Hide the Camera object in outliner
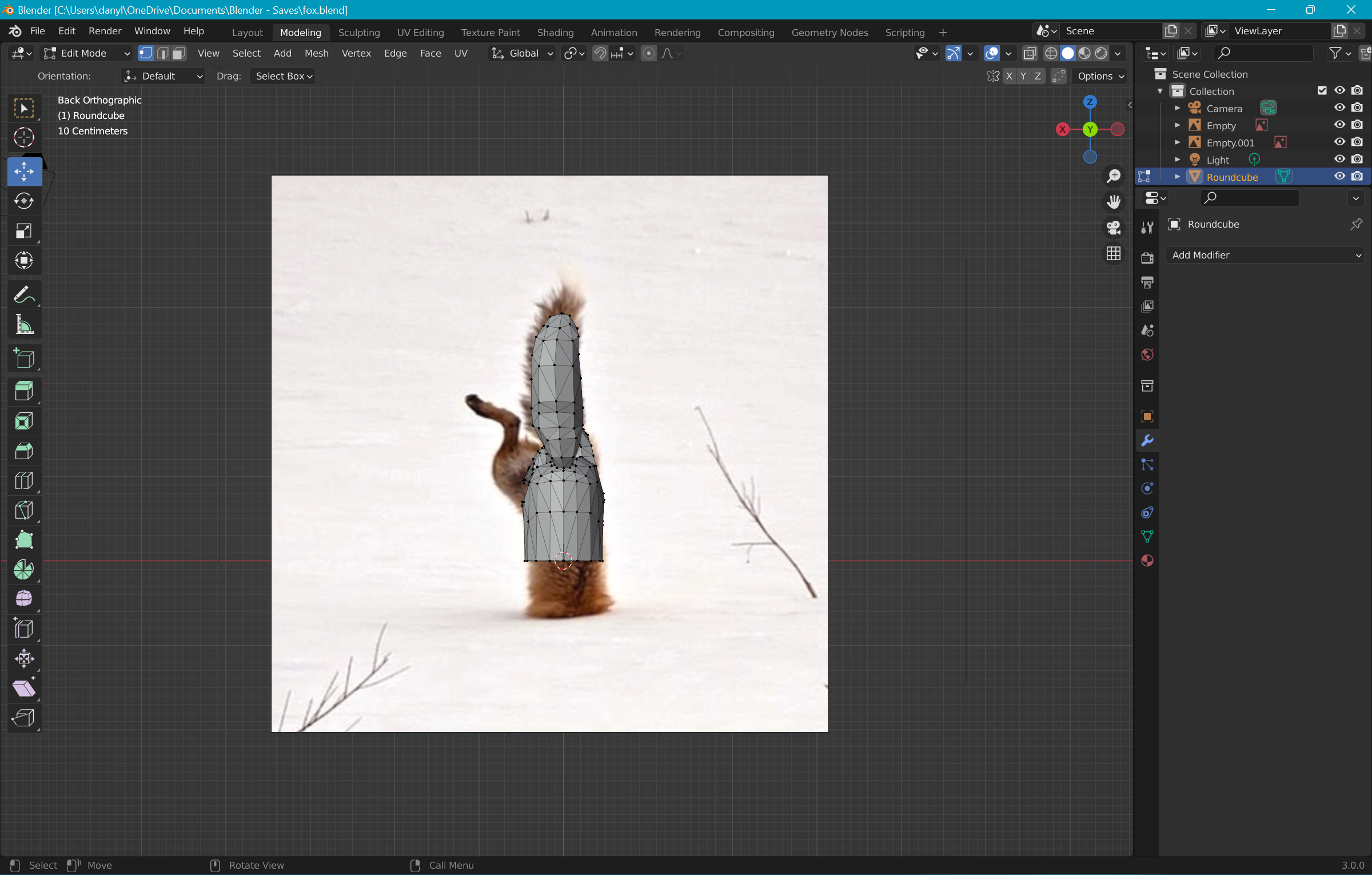The height and width of the screenshot is (875, 1372). point(1339,108)
